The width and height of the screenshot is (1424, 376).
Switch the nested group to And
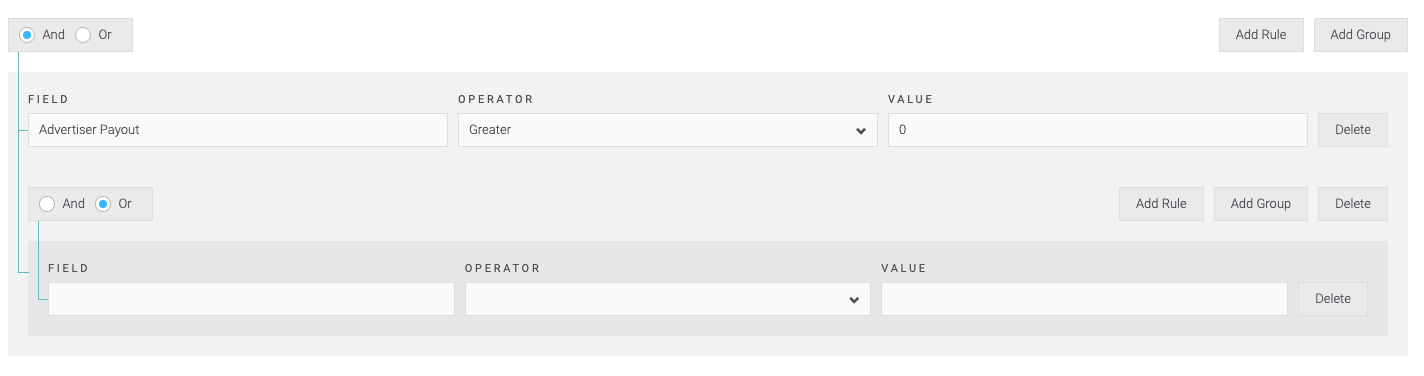[x=47, y=204]
